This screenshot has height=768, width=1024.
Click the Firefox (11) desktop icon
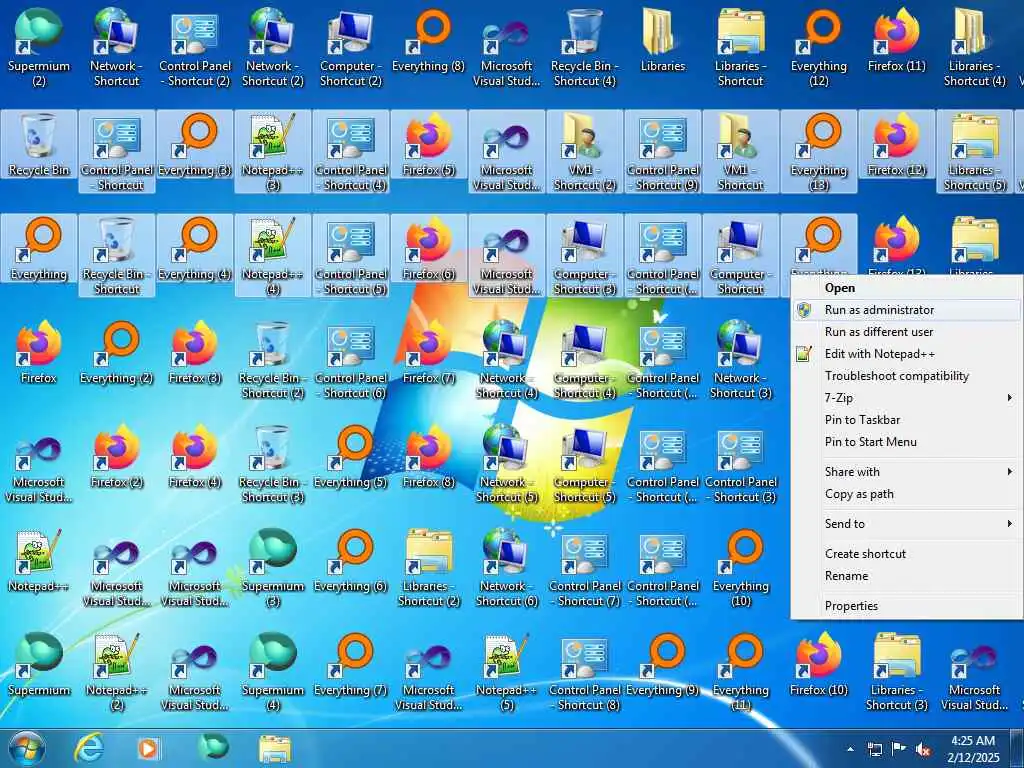coord(897,40)
